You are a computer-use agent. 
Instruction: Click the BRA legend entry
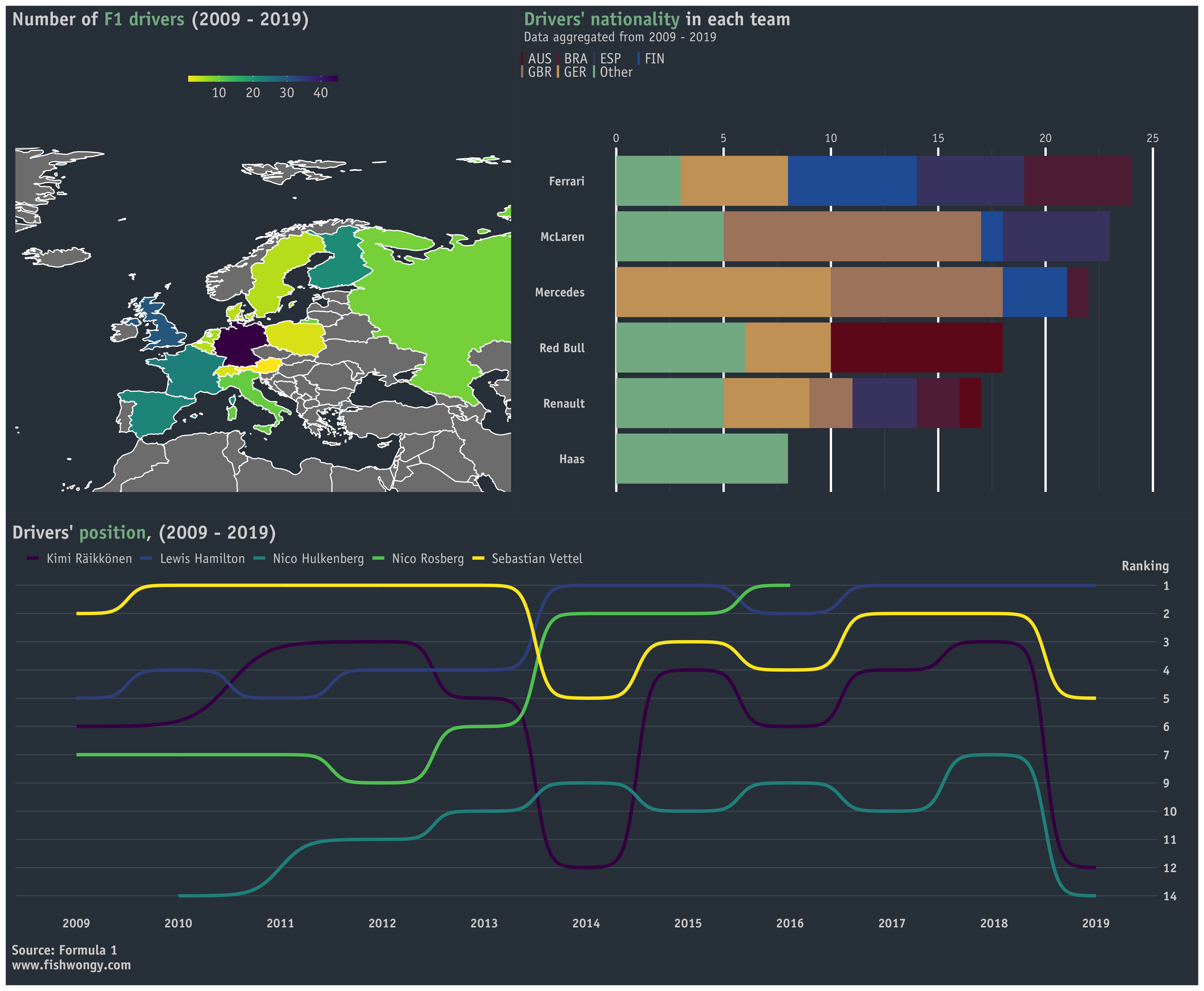(572, 59)
